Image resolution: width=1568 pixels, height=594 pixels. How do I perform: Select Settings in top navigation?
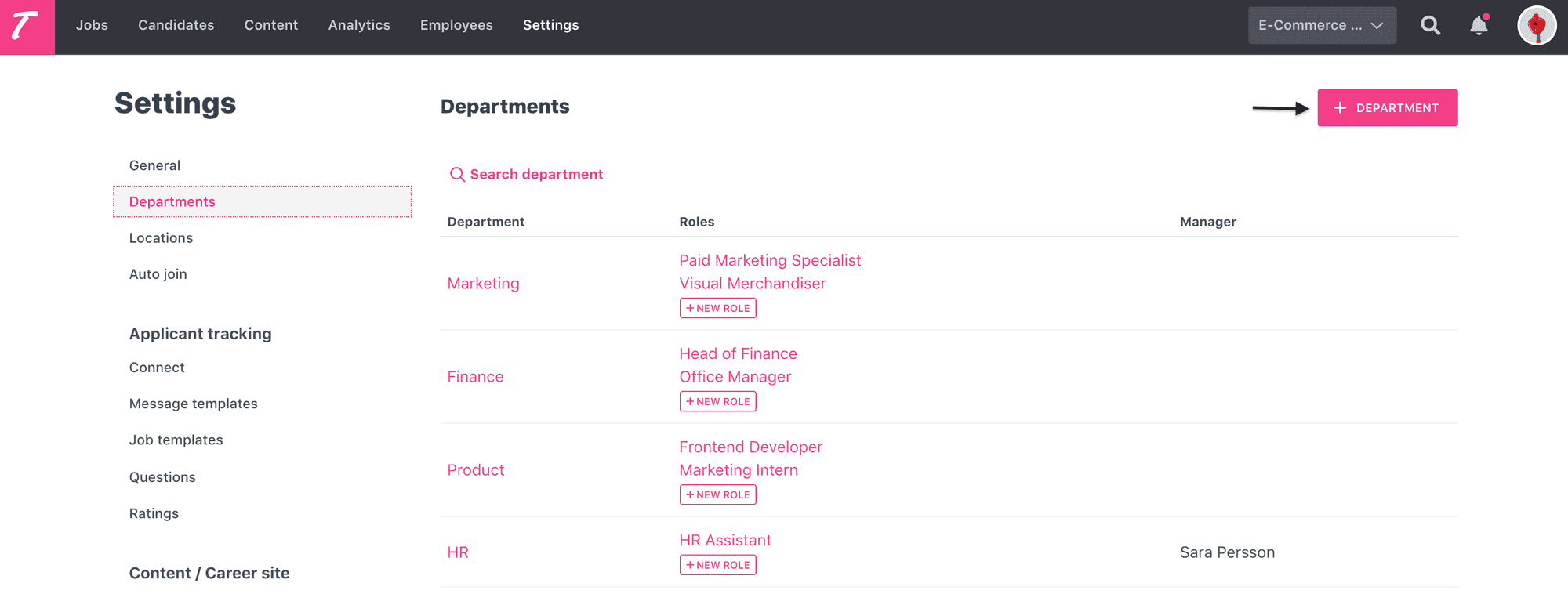pos(551,25)
